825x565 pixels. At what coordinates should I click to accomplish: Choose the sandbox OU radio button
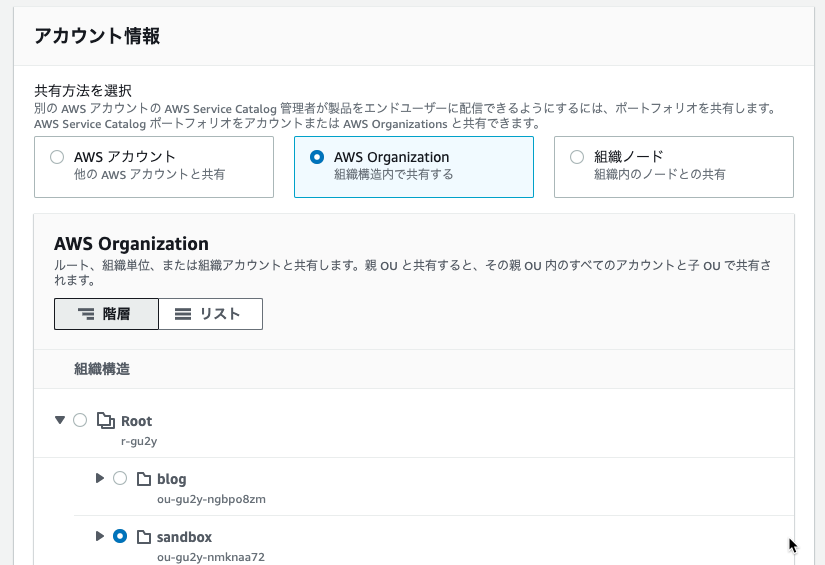[120, 536]
